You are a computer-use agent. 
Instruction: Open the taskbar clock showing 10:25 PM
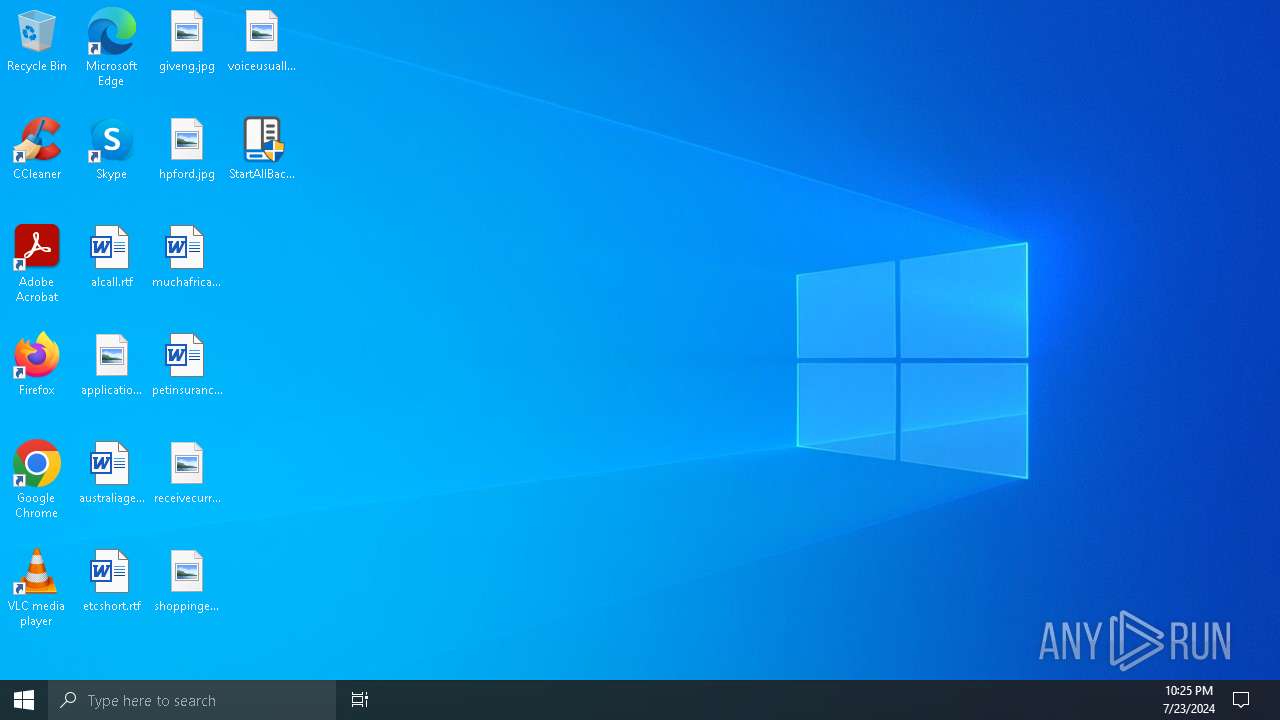click(1189, 700)
